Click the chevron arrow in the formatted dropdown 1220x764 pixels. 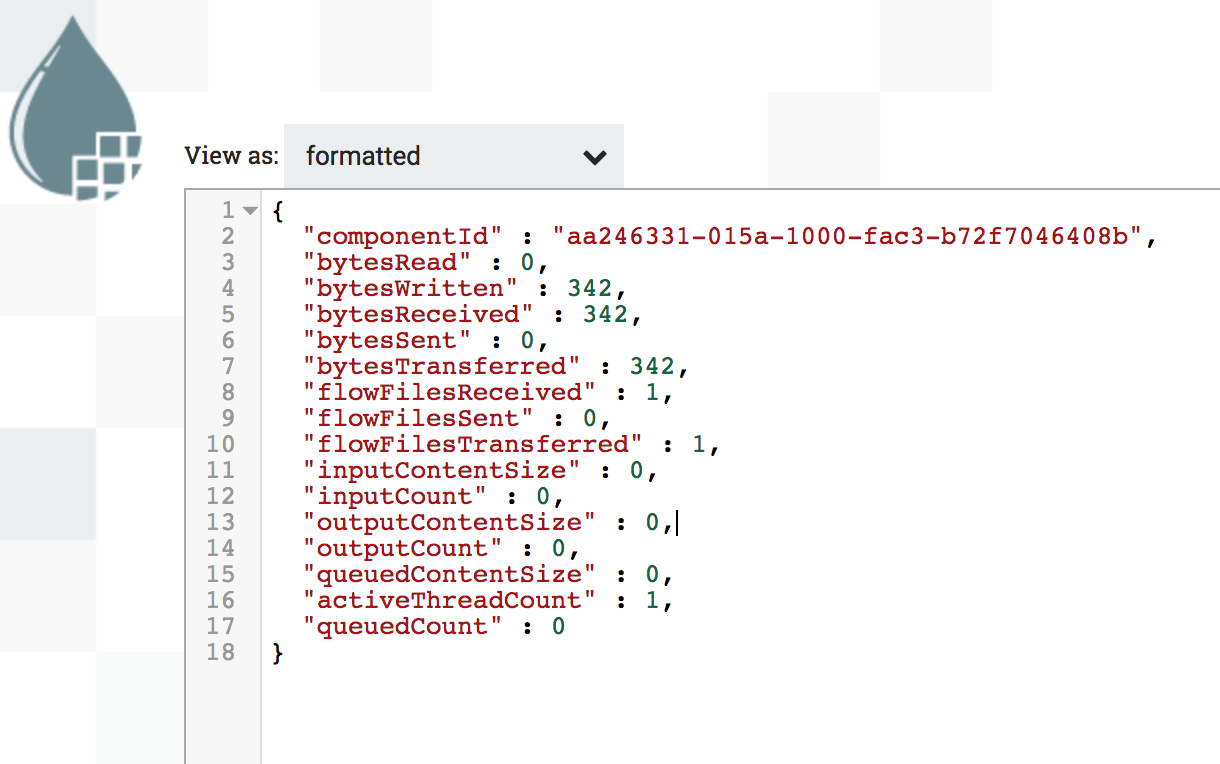coord(595,158)
